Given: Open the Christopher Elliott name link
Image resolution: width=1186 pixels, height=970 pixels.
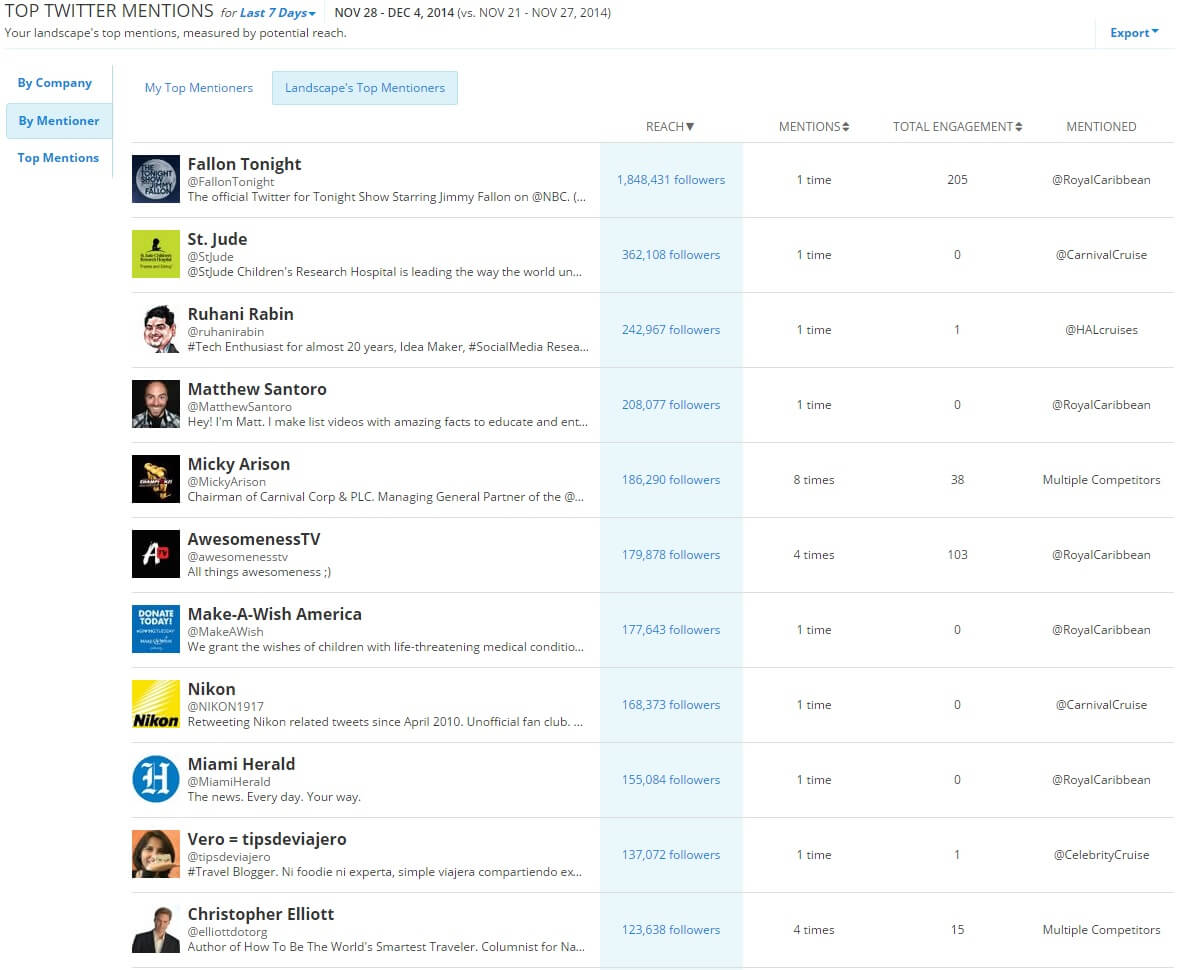Looking at the screenshot, I should 261,913.
